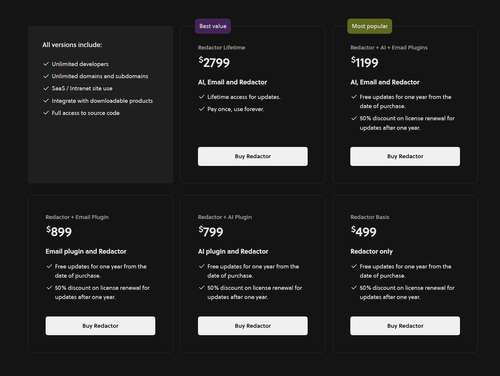Click the Redactor + AI + Email Plugins name
This screenshot has width=500, height=376.
click(x=389, y=48)
